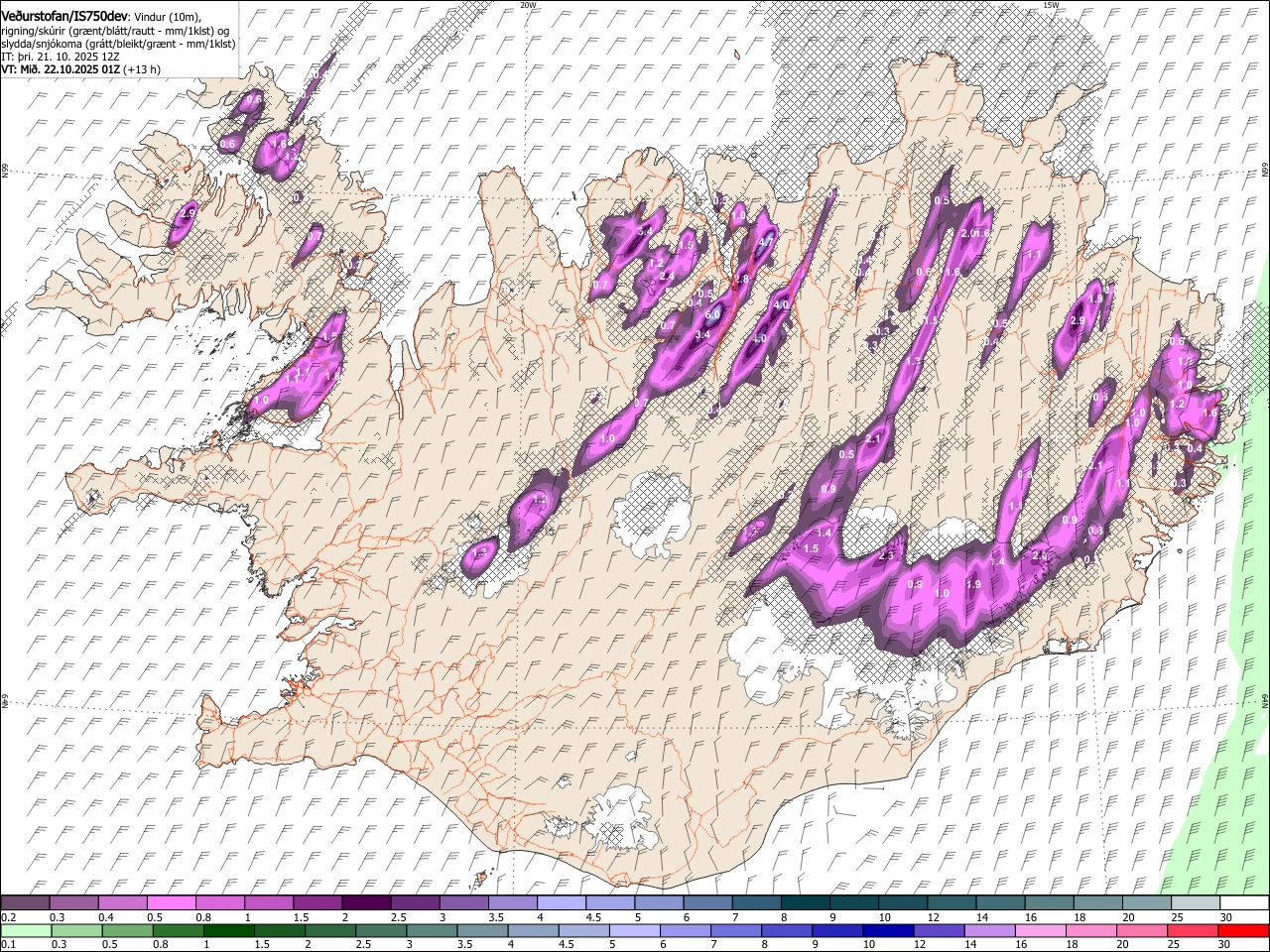
Task: Click the light lavender 4–4.5 upper legend swatch
Action: coord(560,903)
